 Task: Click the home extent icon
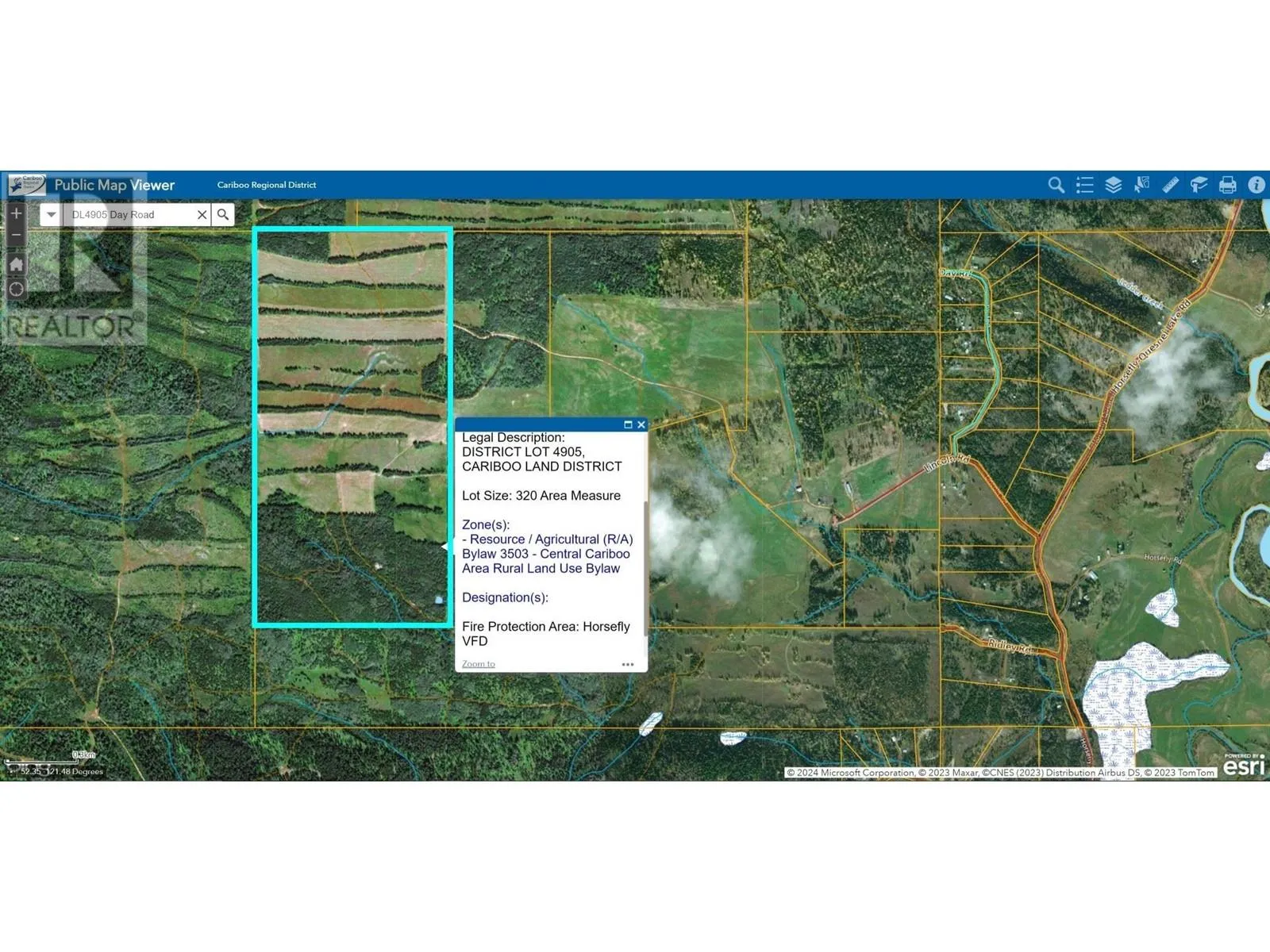pyautogui.click(x=16, y=264)
